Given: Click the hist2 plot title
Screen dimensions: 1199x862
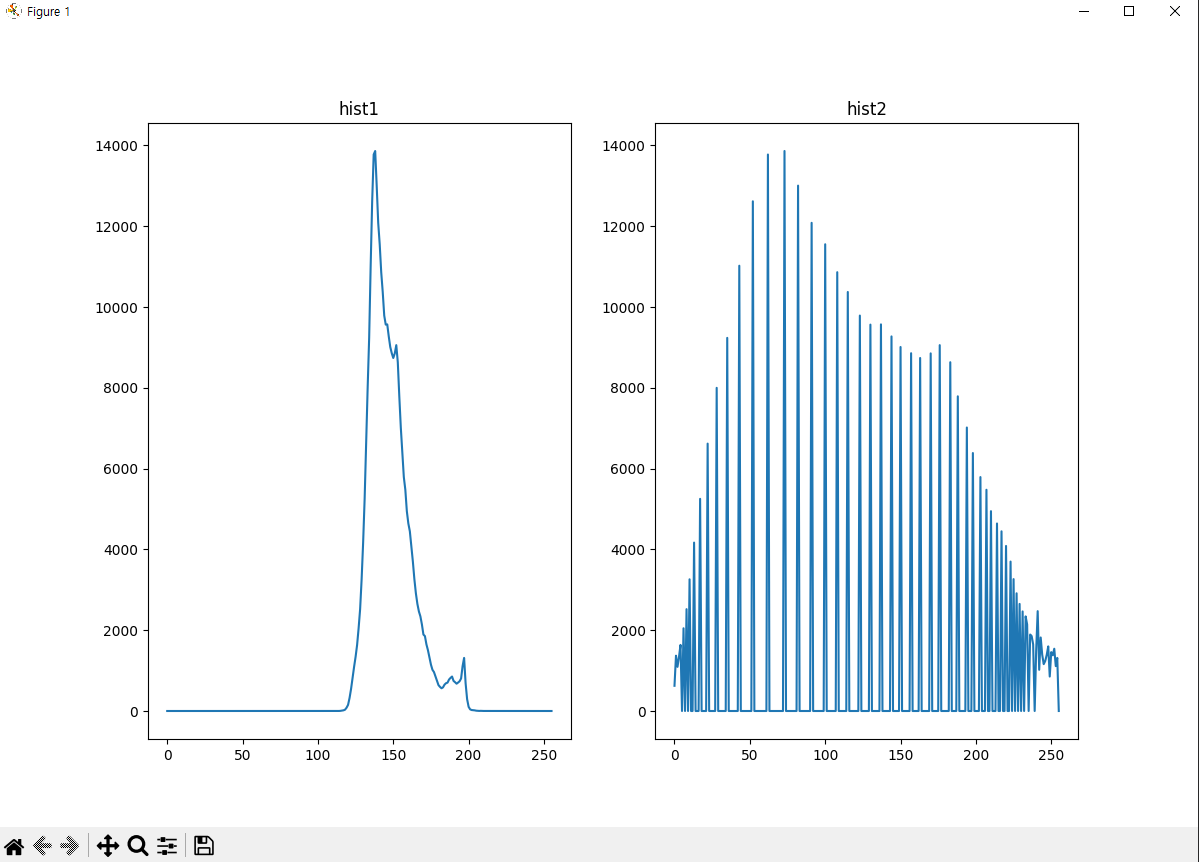Looking at the screenshot, I should pyautogui.click(x=866, y=109).
